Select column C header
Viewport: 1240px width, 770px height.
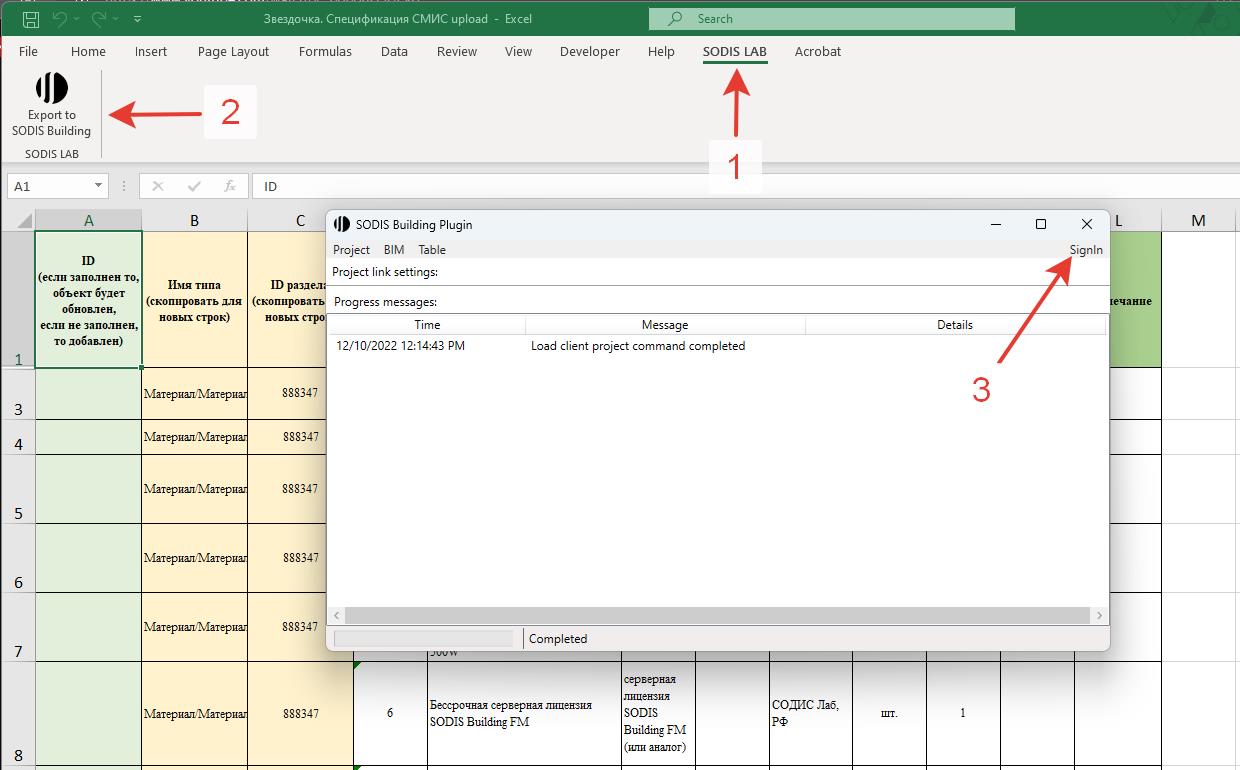pyautogui.click(x=300, y=220)
